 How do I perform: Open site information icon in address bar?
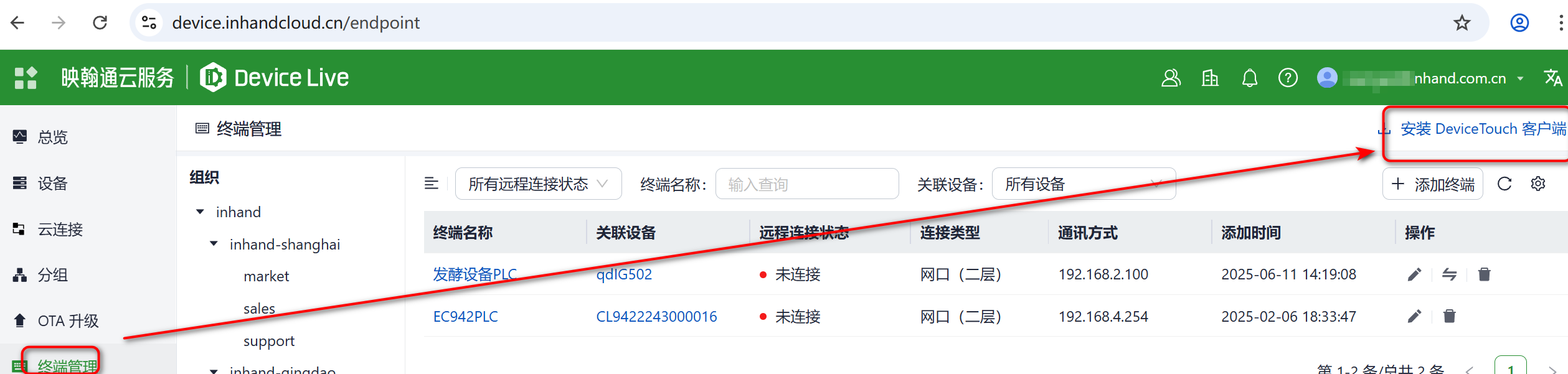pos(149,23)
